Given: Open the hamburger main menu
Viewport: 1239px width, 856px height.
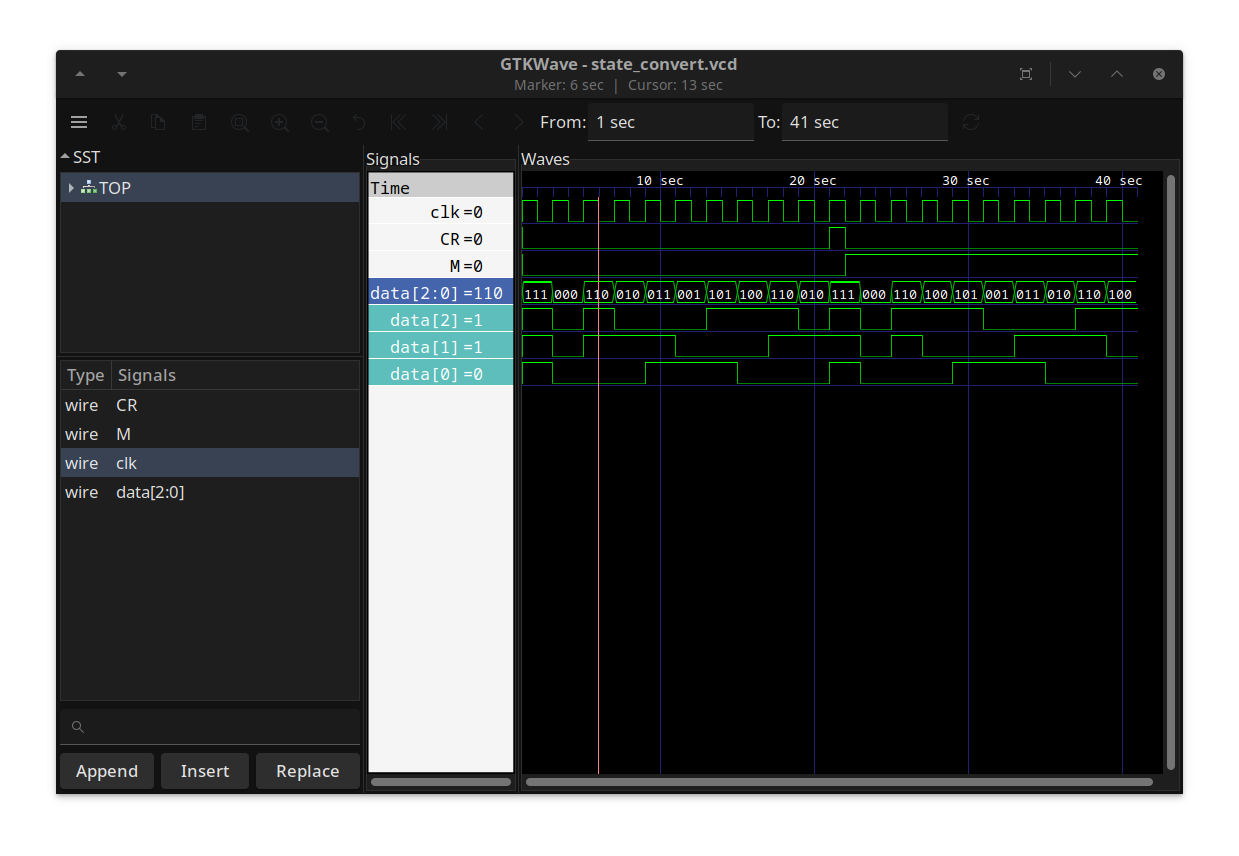Looking at the screenshot, I should (x=79, y=122).
